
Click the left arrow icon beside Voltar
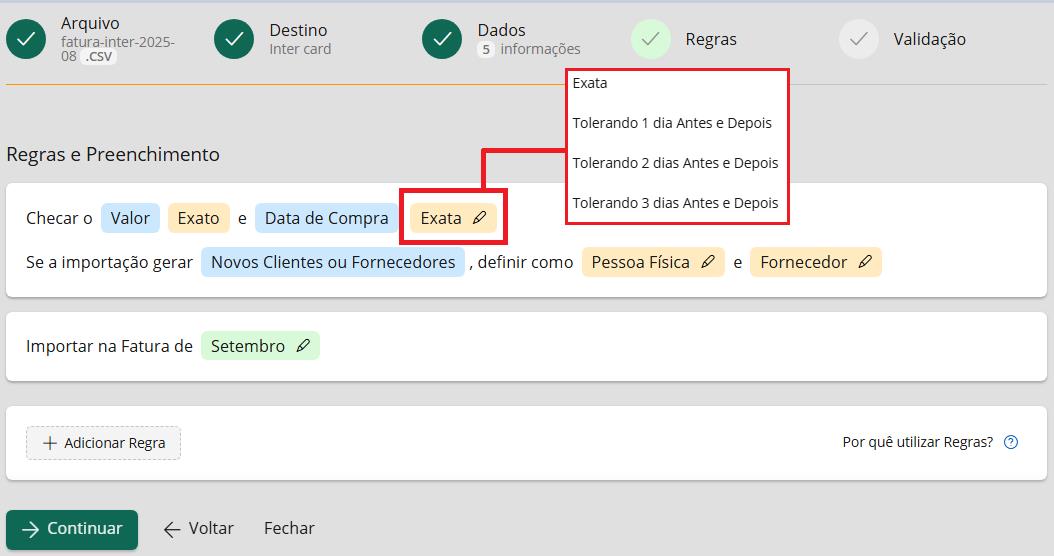point(172,529)
